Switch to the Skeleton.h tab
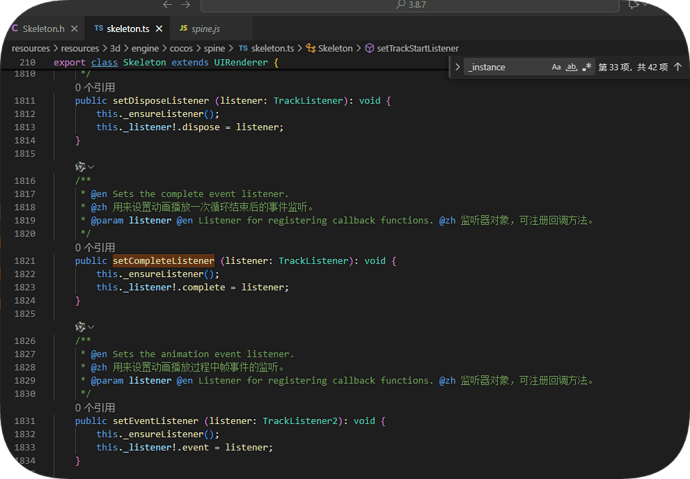Screen dimensions: 690x479 (43, 29)
